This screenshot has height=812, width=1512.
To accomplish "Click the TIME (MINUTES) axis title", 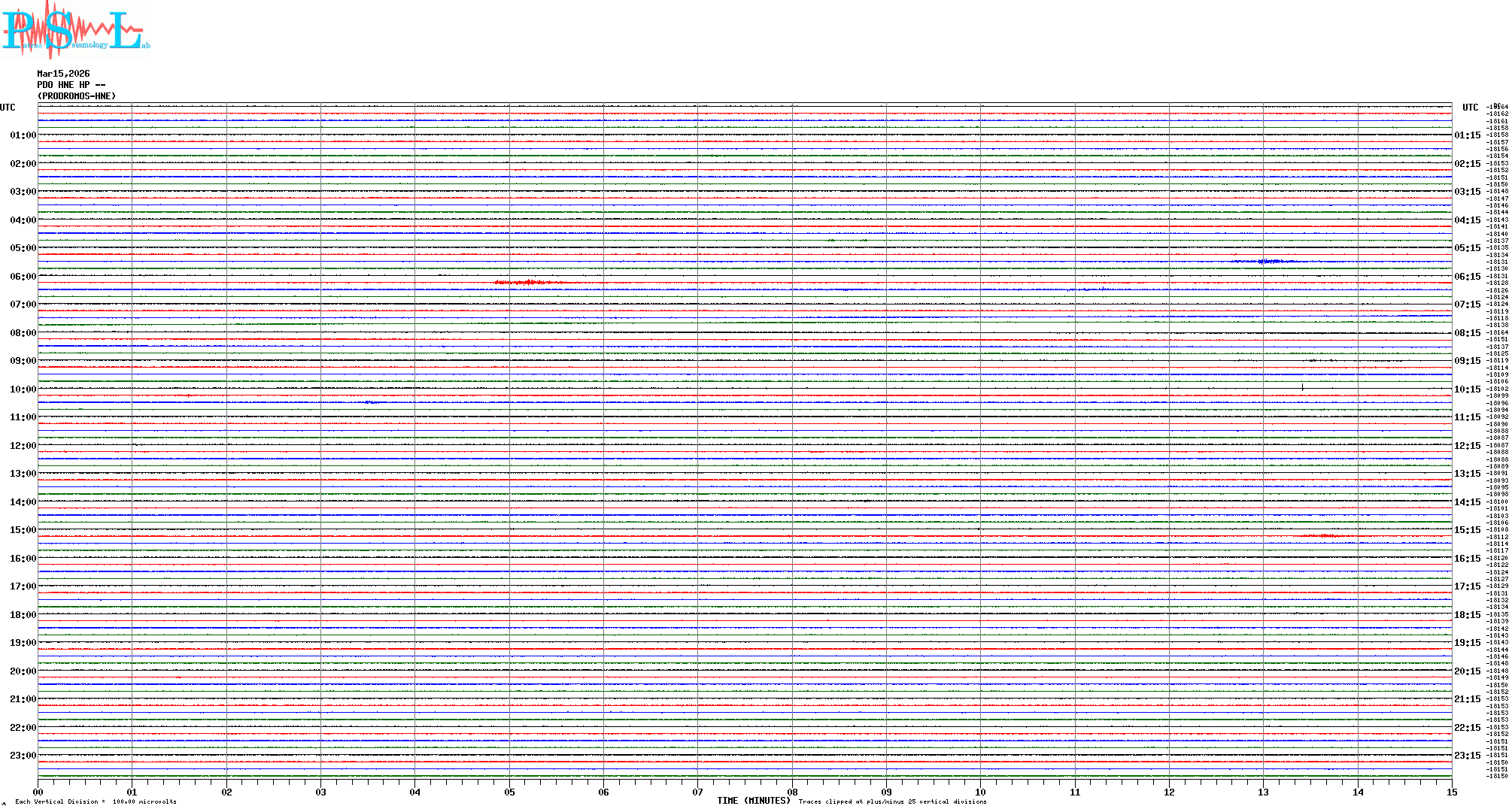I will click(x=753, y=801).
